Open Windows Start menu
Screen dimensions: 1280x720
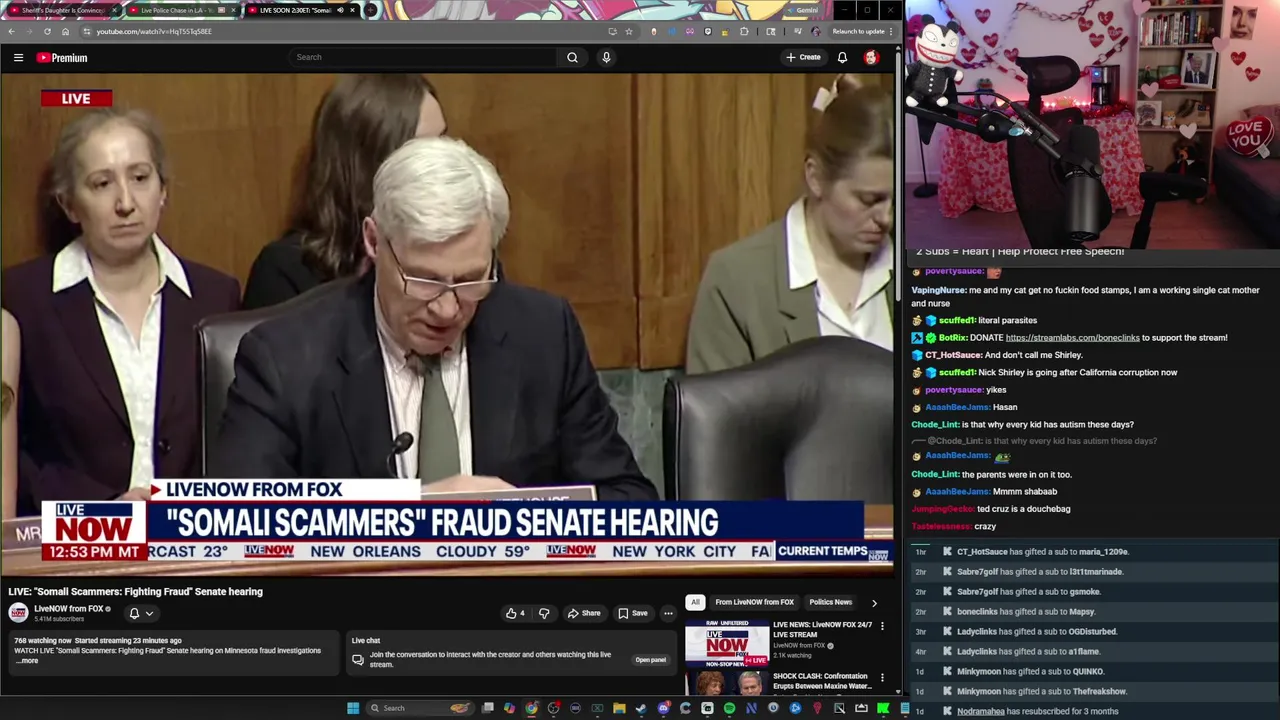pyautogui.click(x=353, y=708)
